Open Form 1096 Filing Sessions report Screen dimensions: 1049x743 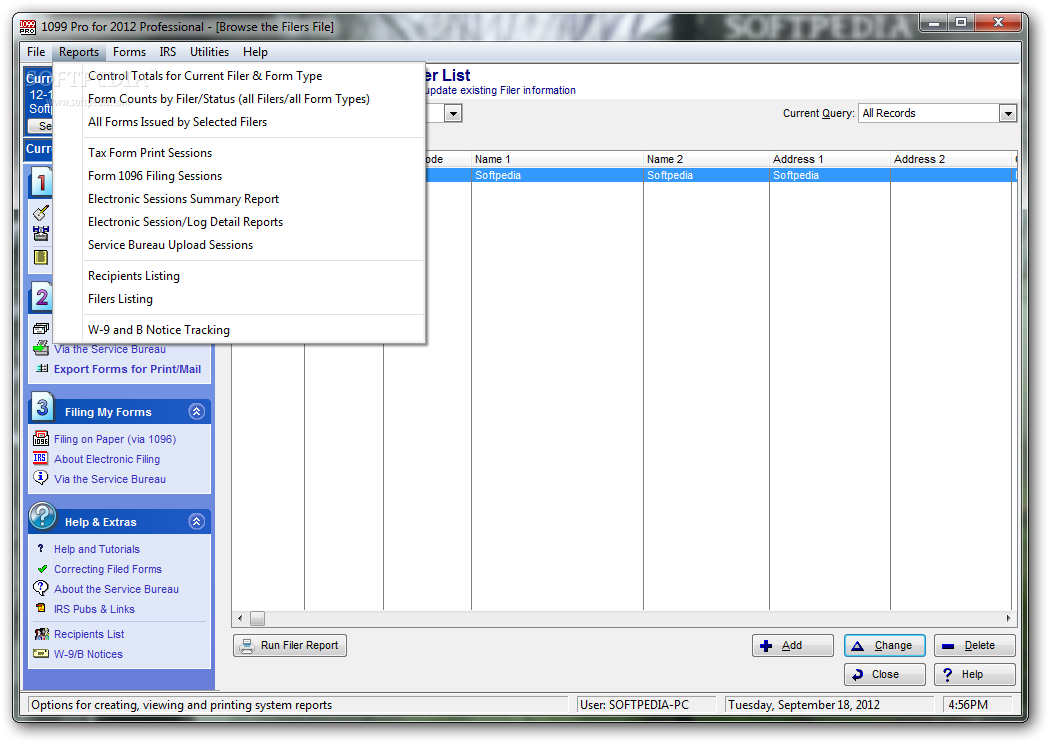[x=239, y=175]
